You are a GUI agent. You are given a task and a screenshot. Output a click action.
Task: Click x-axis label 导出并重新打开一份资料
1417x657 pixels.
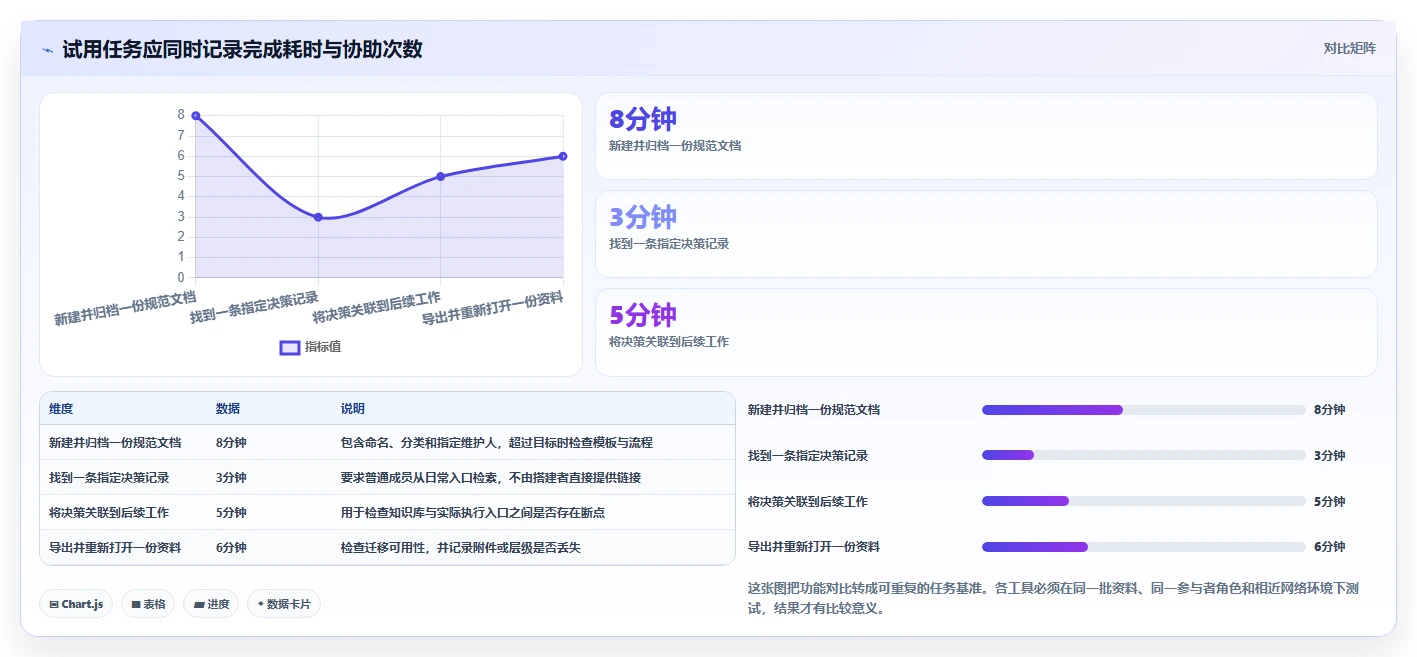(x=492, y=308)
